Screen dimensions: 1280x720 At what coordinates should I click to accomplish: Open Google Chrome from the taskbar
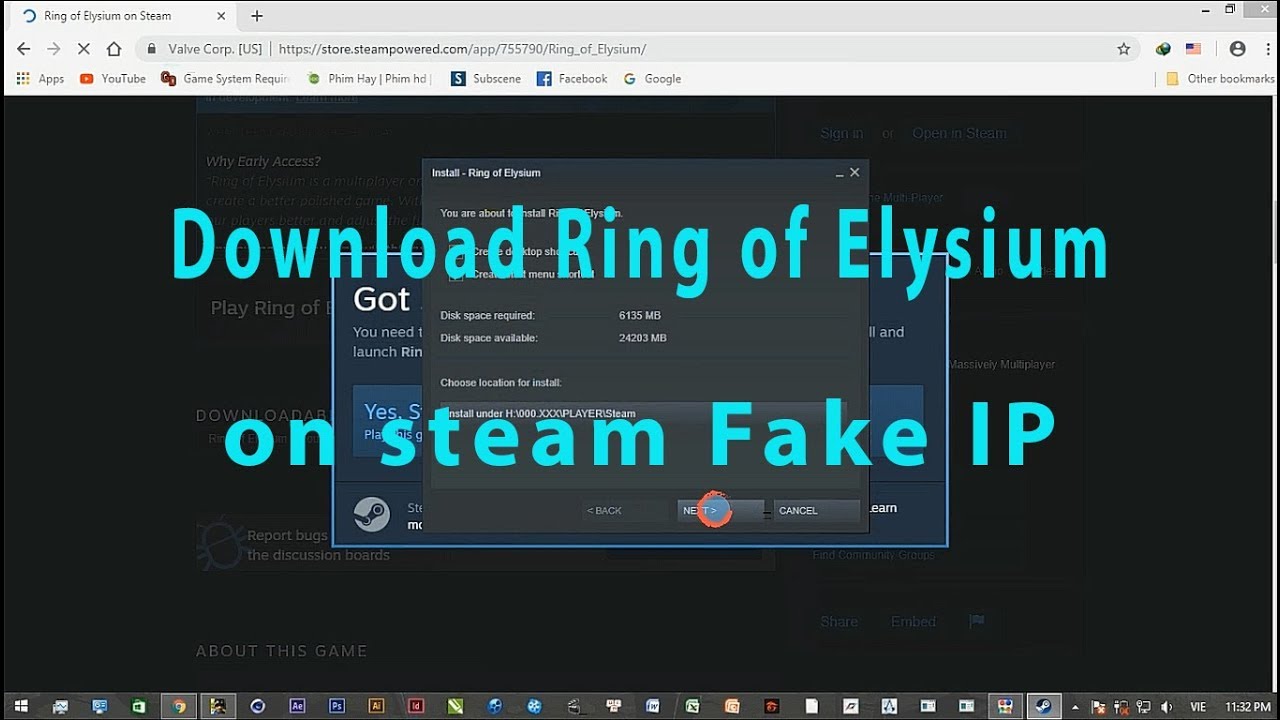(179, 706)
